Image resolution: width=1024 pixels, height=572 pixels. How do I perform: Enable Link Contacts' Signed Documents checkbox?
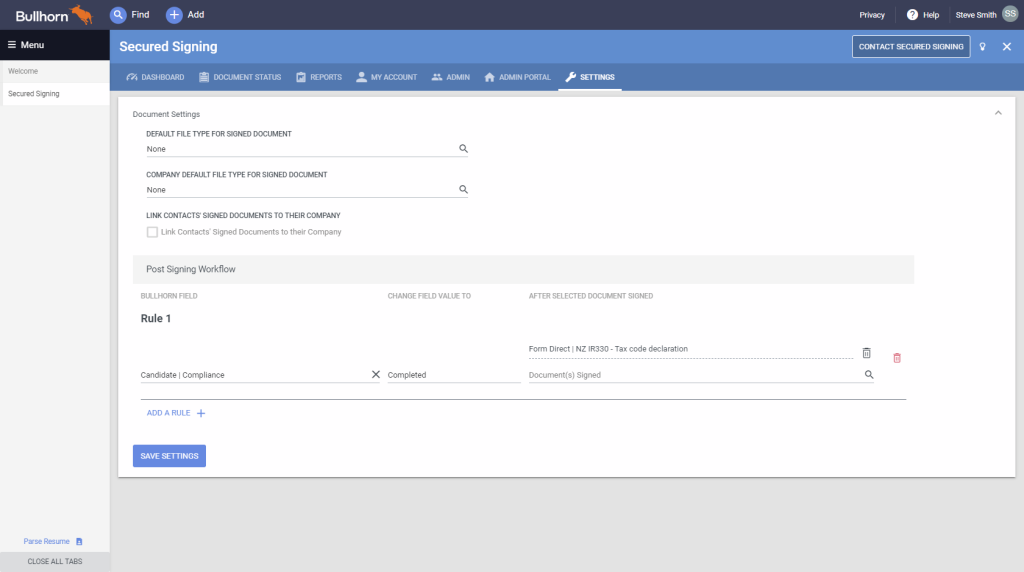152,232
